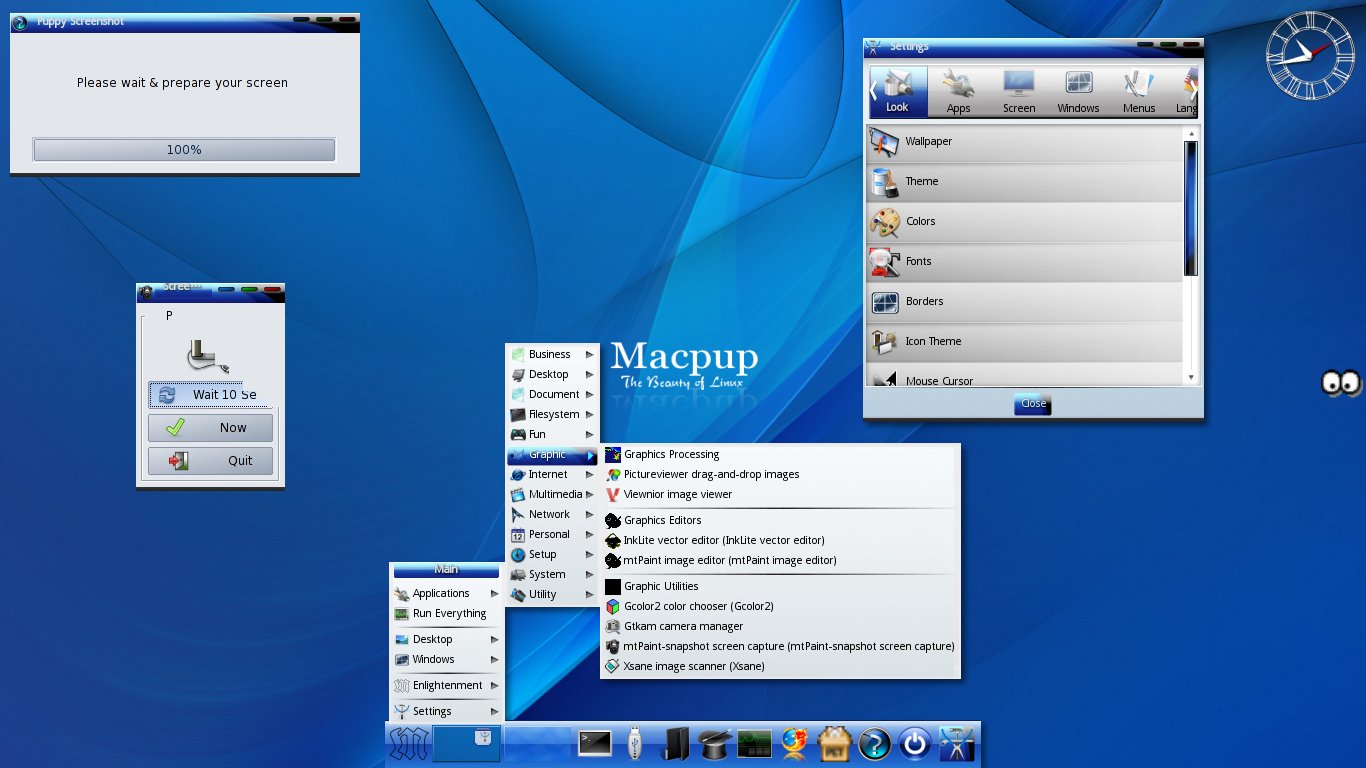Expand the Business submenu
This screenshot has height=768, width=1366.
(552, 354)
